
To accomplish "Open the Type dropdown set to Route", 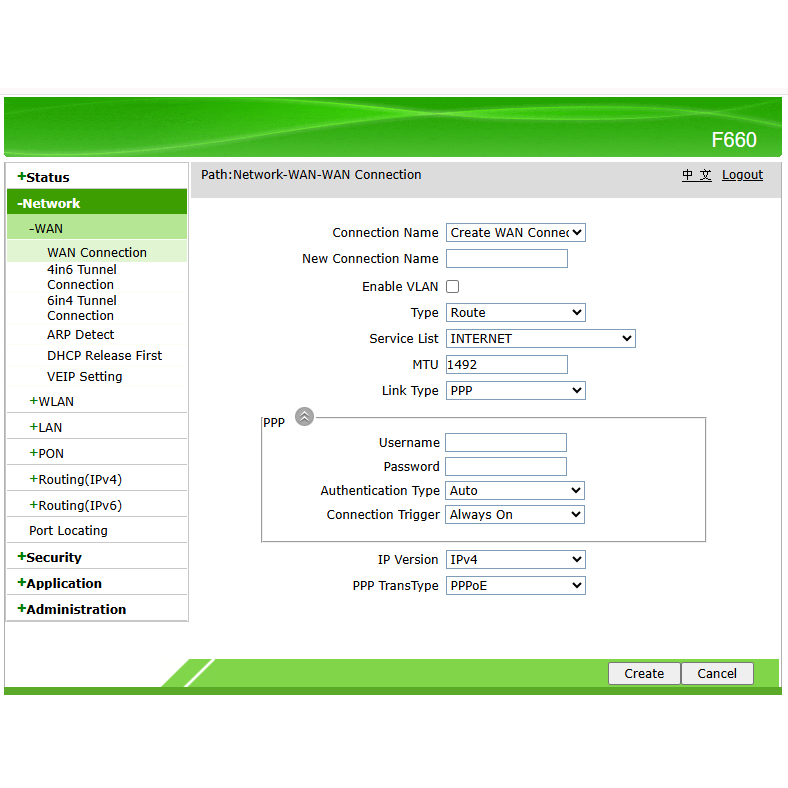I will click(x=515, y=313).
